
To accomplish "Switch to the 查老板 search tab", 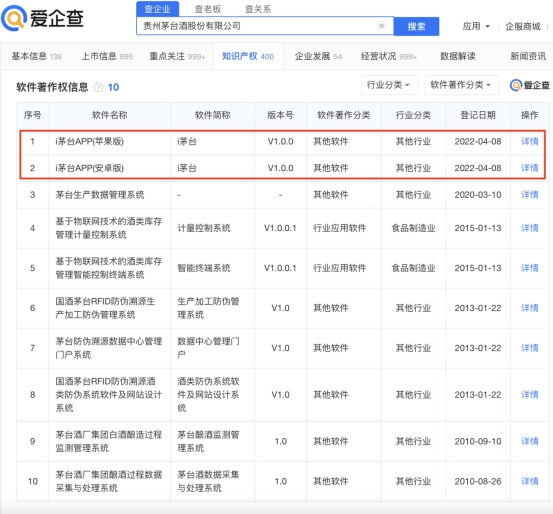I will click(x=208, y=9).
